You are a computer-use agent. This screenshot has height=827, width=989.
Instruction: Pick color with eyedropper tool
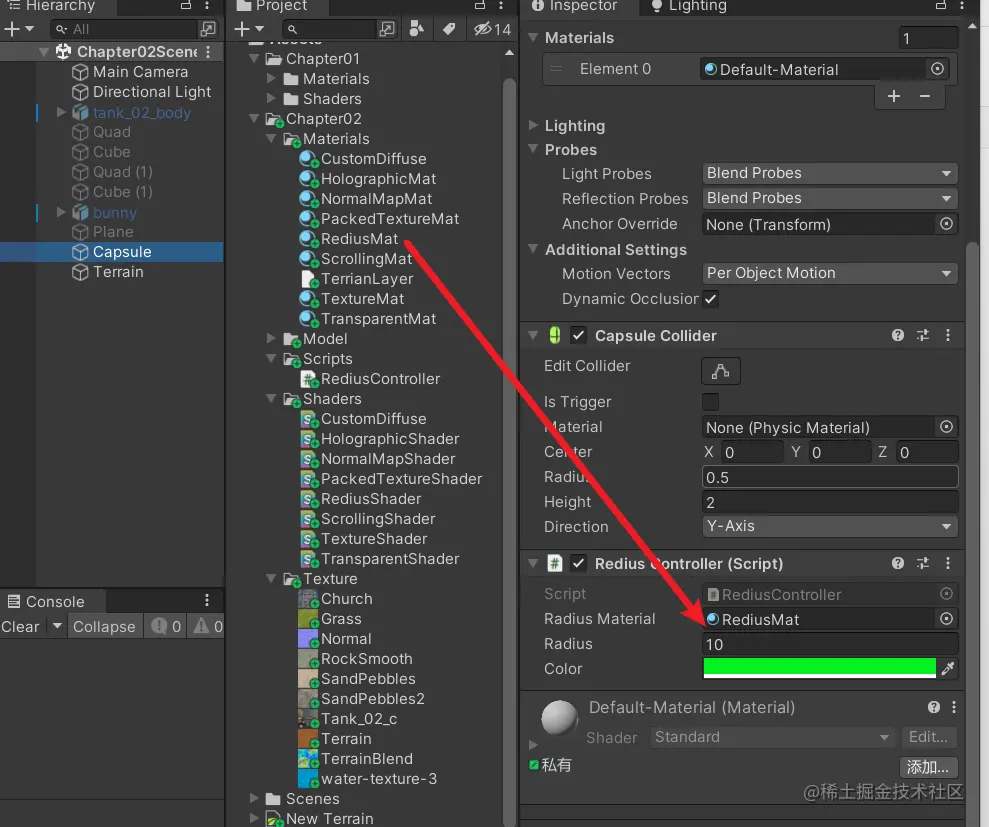coord(947,669)
